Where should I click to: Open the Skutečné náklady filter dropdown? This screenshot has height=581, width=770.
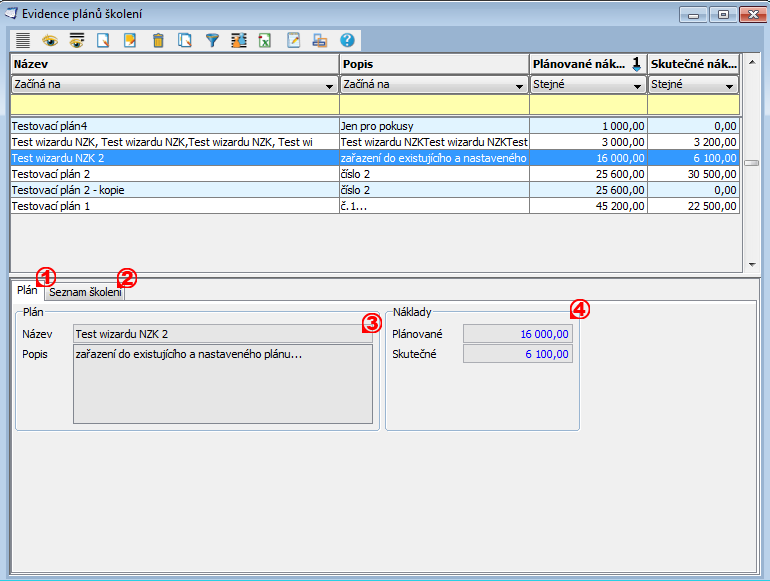730,86
